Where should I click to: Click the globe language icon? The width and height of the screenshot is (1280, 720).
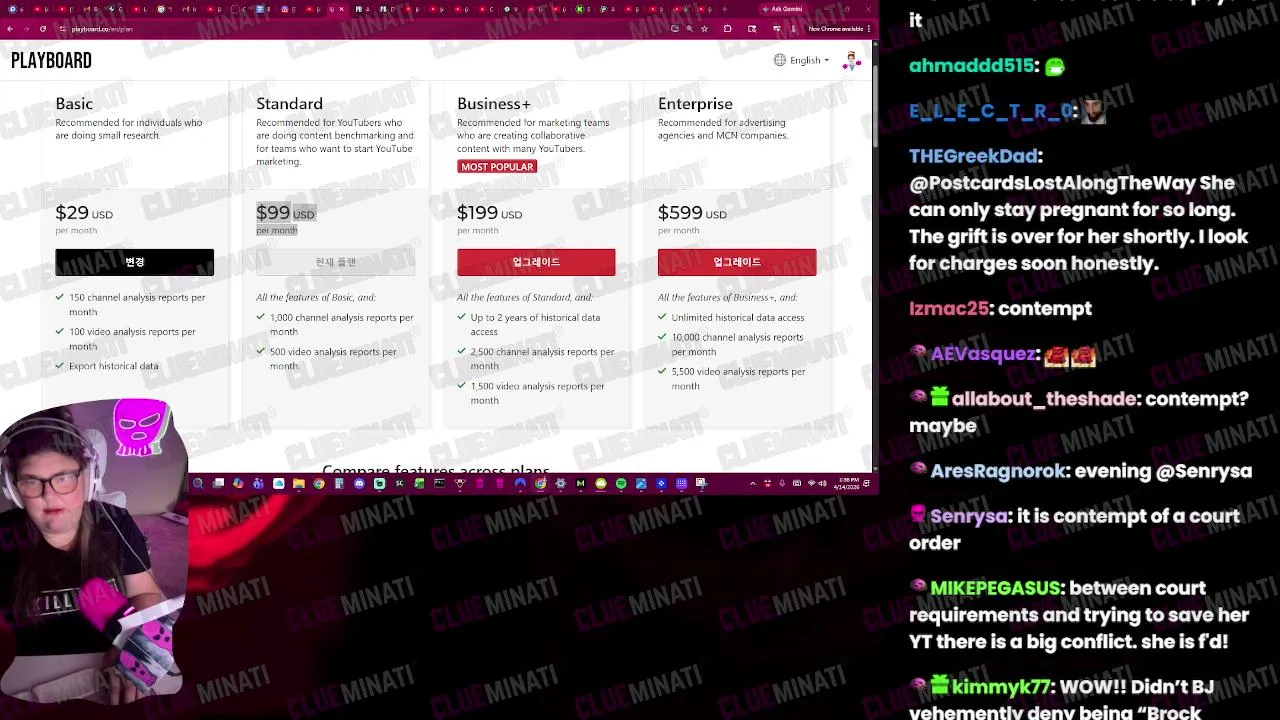click(780, 60)
